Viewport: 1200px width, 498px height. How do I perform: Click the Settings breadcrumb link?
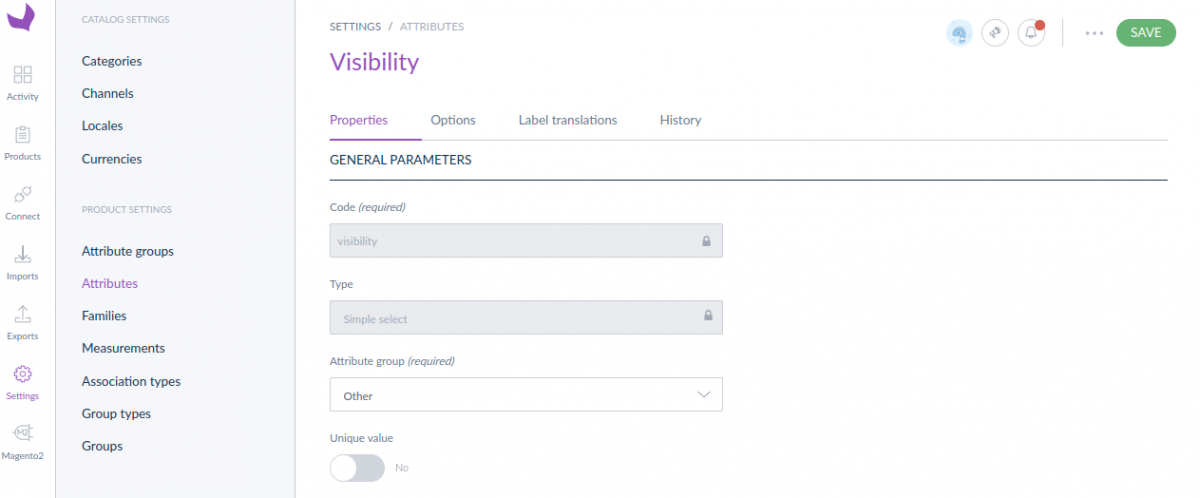355,27
